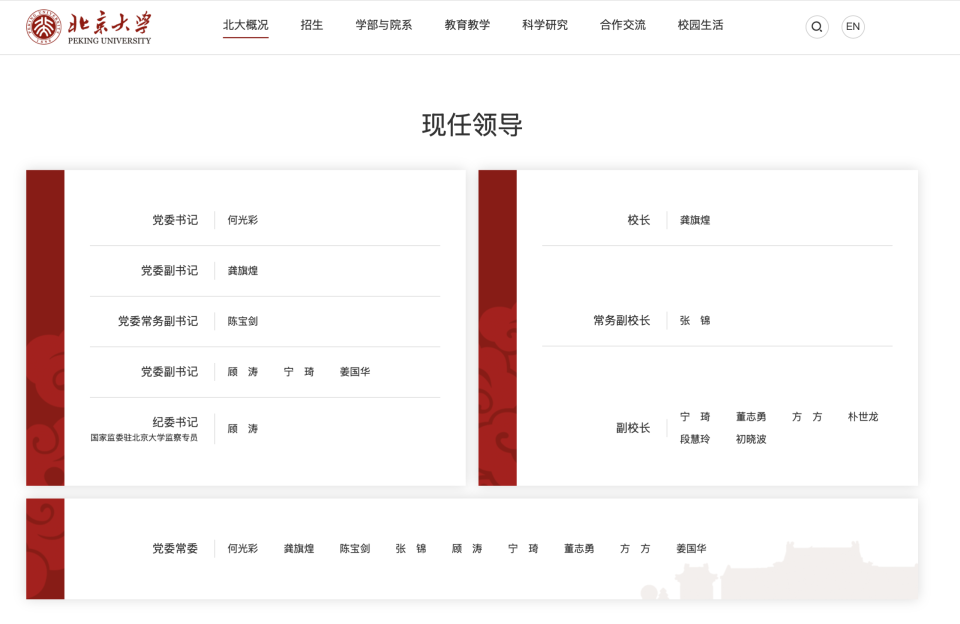Image resolution: width=960 pixels, height=624 pixels.
Task: Open the 科学研究 navigation entry
Action: [543, 25]
